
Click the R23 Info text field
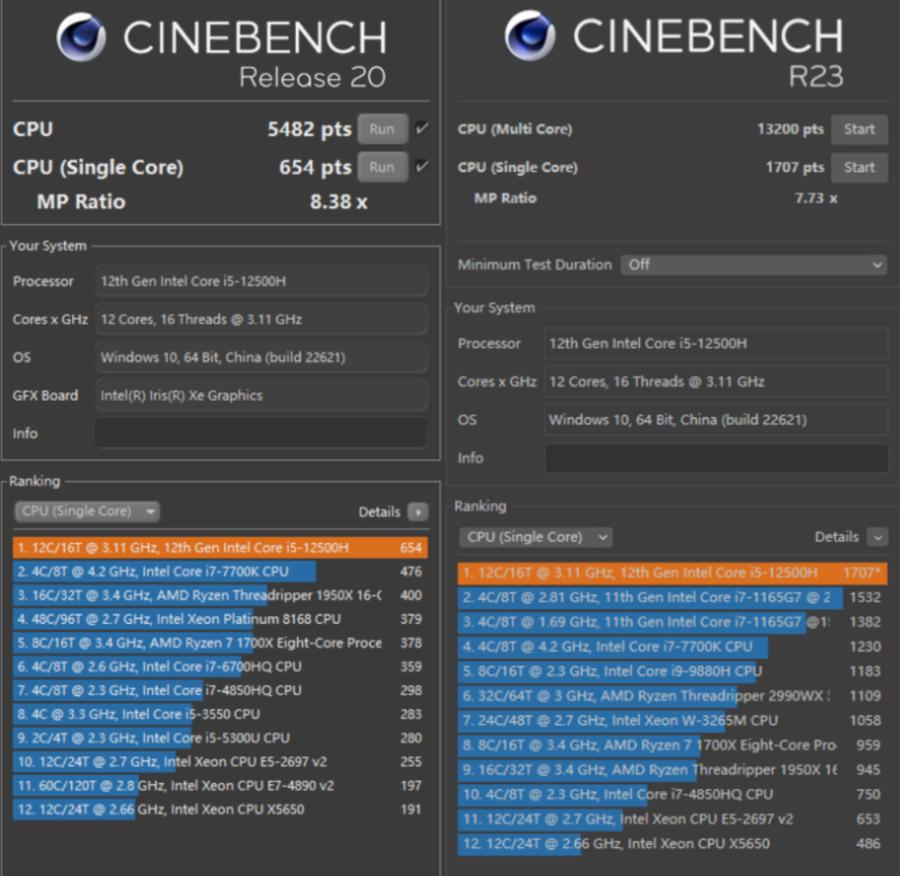click(716, 458)
